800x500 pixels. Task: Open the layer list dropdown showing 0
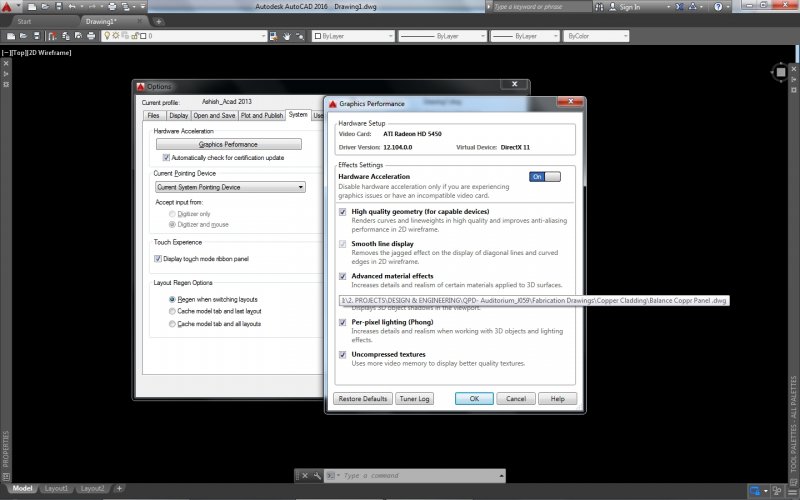click(x=184, y=36)
